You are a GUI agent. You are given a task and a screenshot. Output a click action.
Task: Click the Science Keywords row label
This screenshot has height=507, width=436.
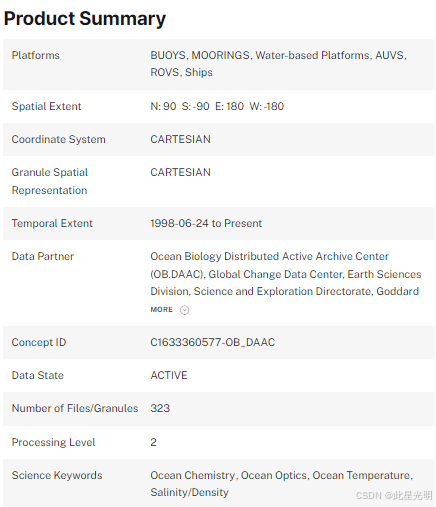coord(57,475)
